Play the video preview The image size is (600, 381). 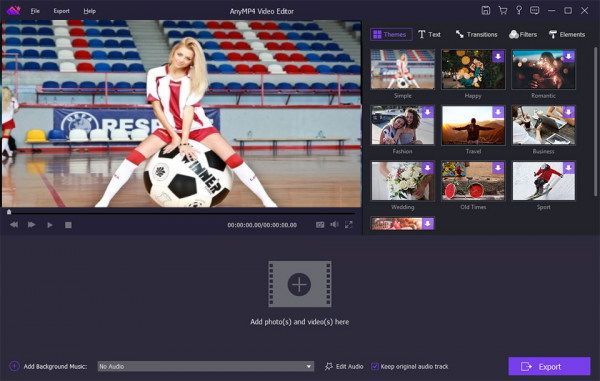[50, 225]
